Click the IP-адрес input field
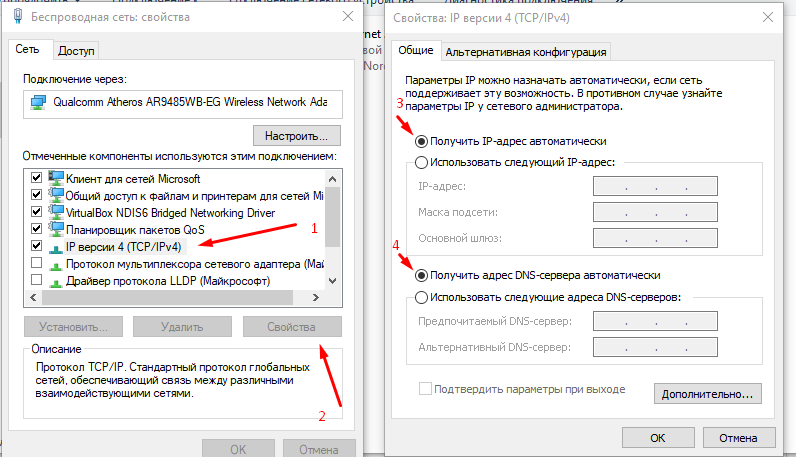This screenshot has width=796, height=457. point(655,186)
